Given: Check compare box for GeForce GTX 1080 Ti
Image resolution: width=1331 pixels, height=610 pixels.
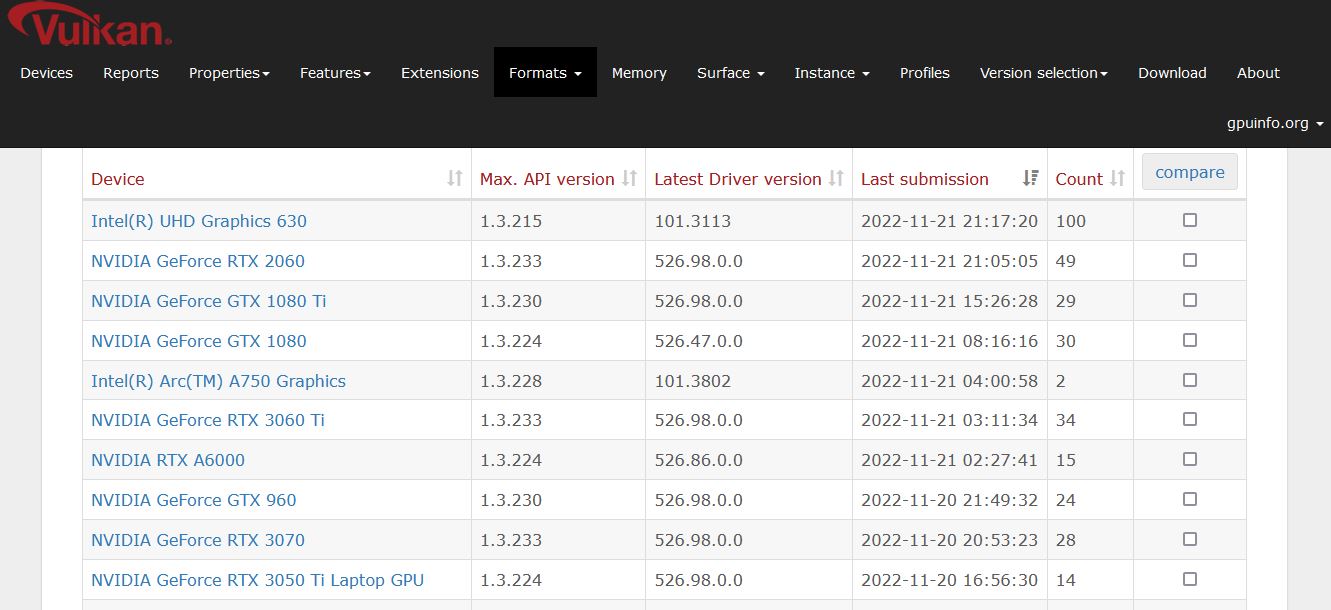Looking at the screenshot, I should [1190, 300].
